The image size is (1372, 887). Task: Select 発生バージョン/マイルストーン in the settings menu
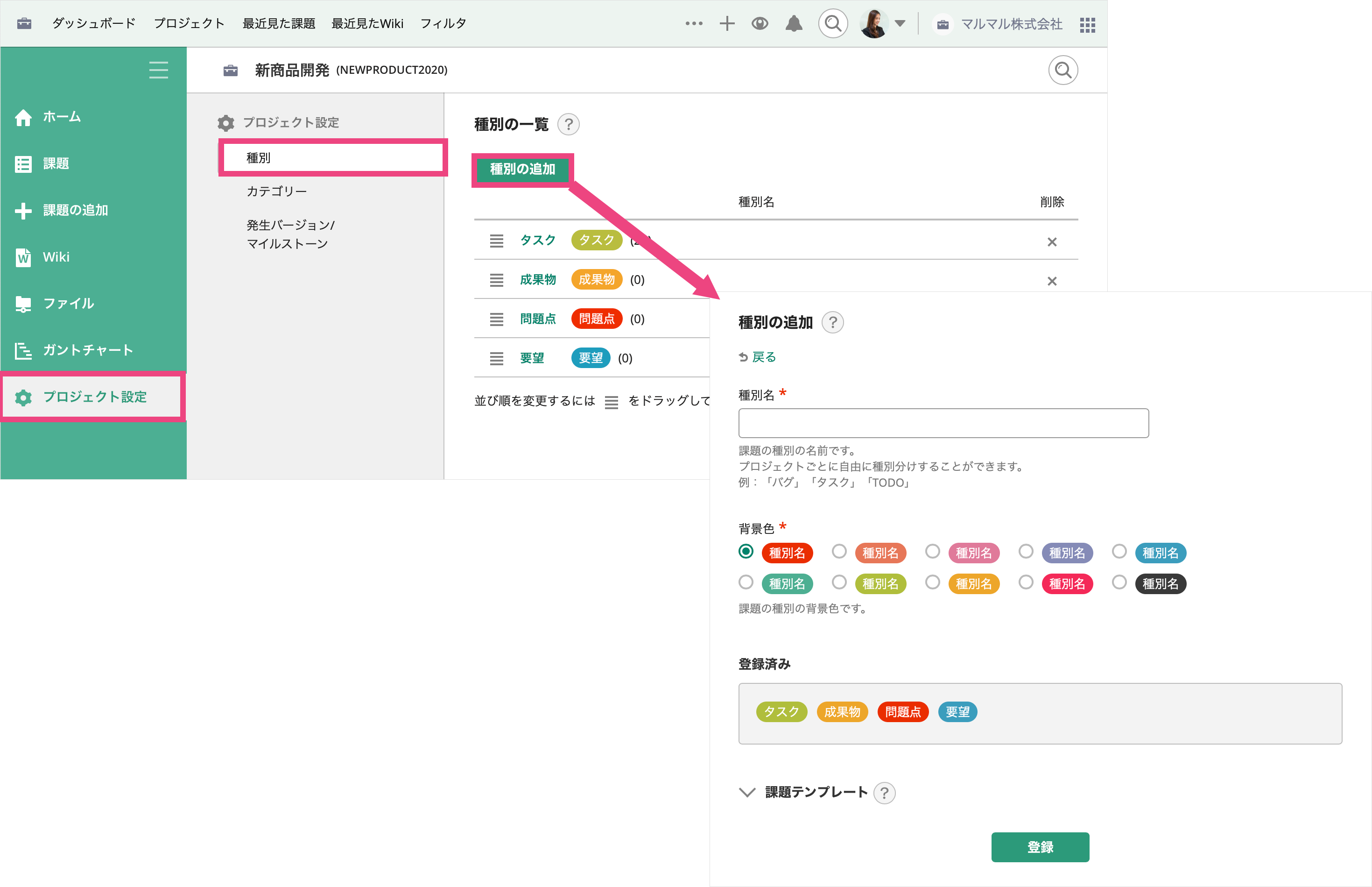click(x=291, y=234)
